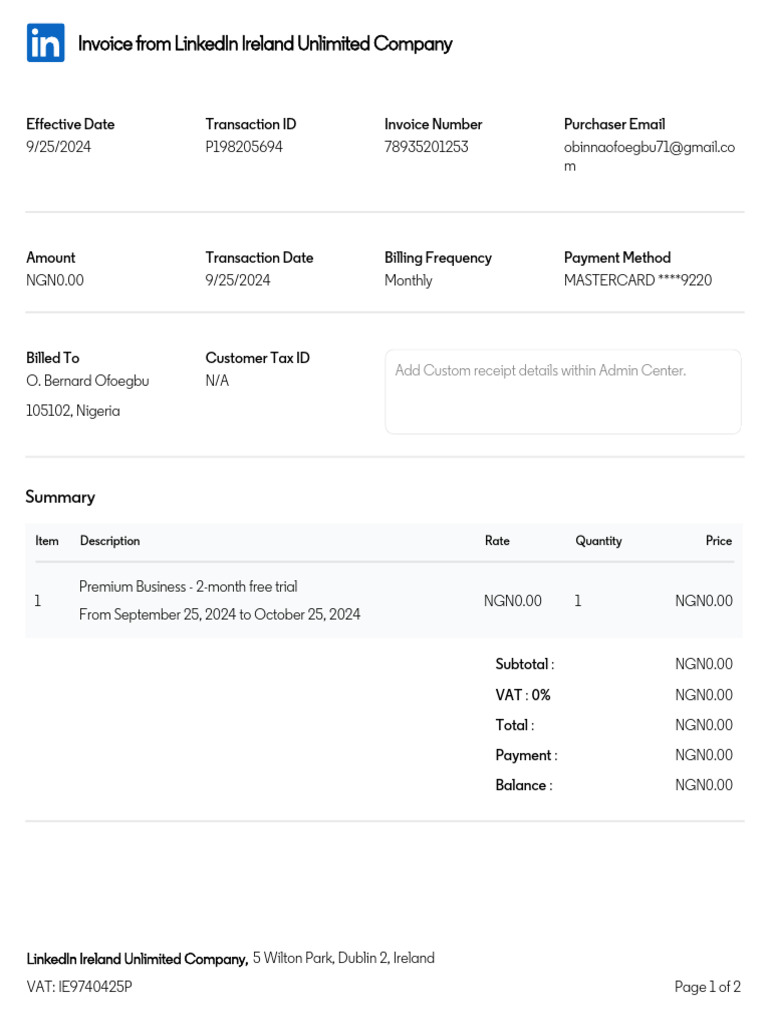
Task: Click the Quantity column header
Action: point(598,541)
